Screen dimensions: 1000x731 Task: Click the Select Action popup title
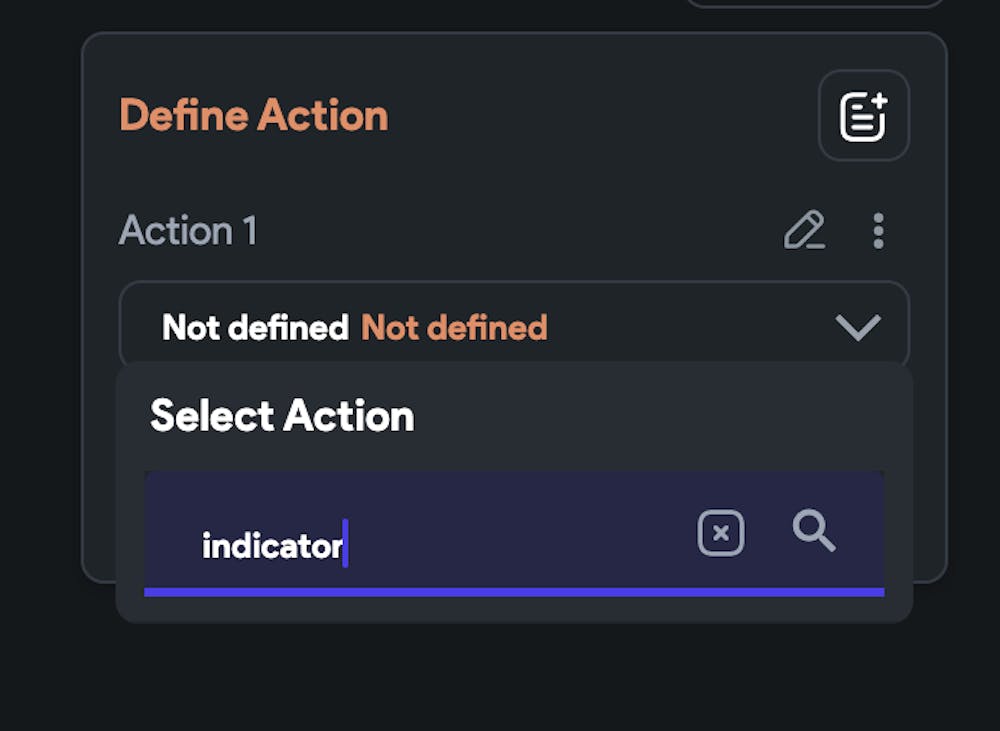[282, 416]
